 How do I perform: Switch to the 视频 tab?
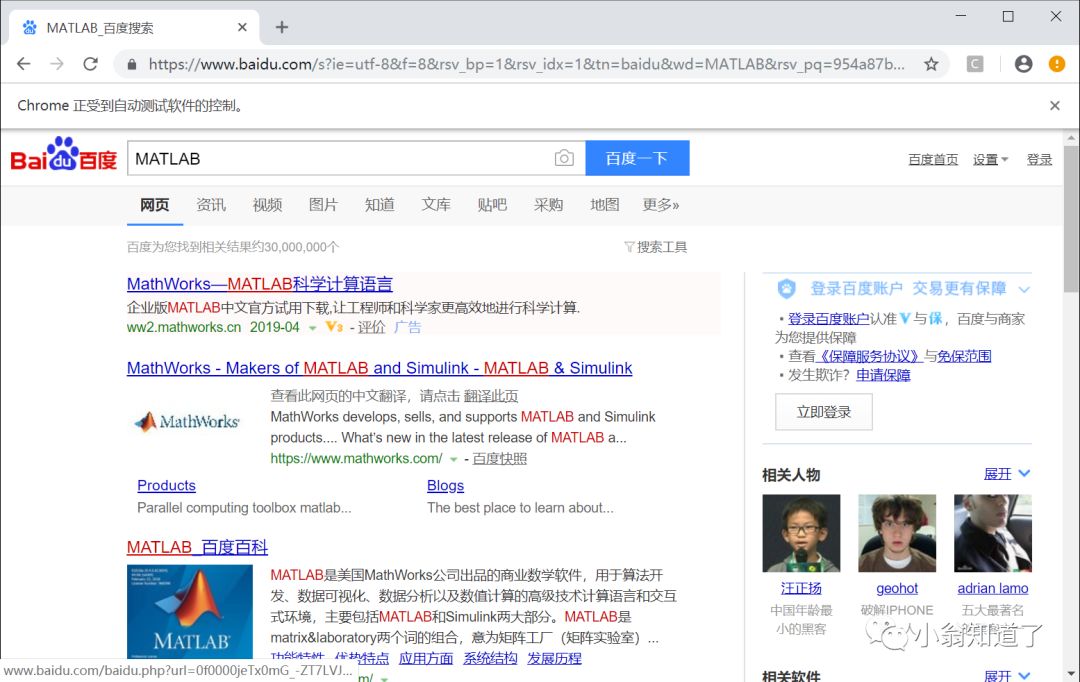[267, 205]
